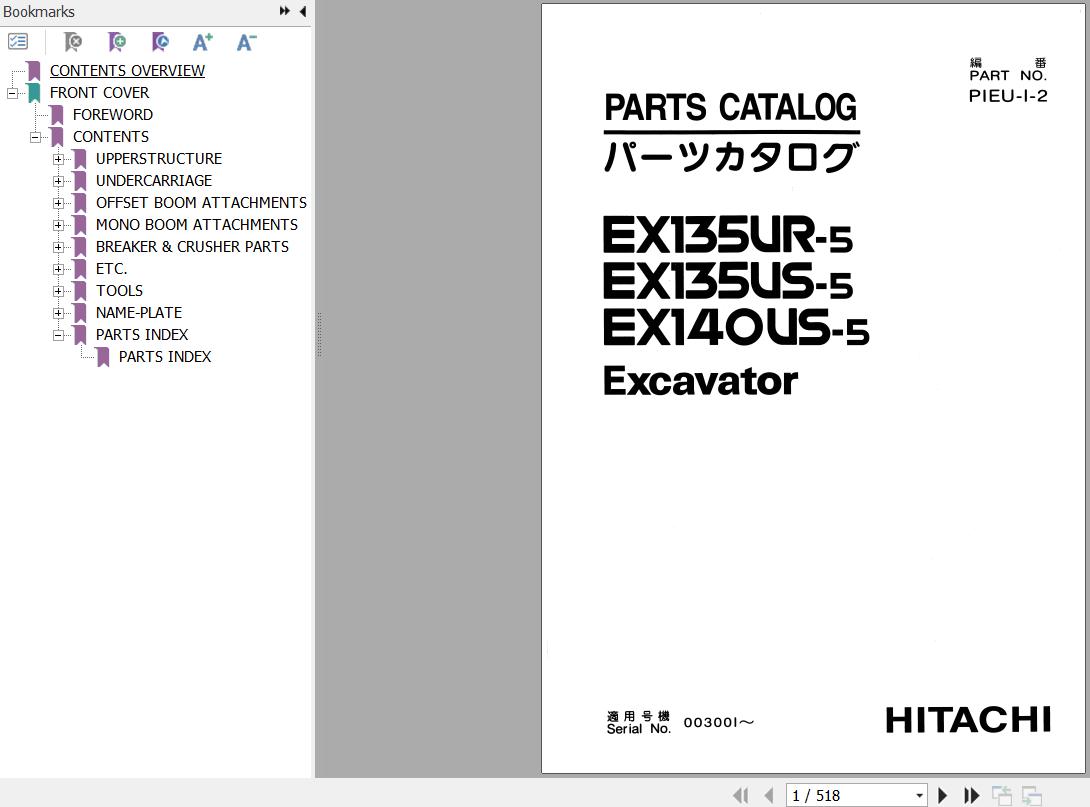Click the serial number 003001~ text
1090x807 pixels.
pos(719,722)
